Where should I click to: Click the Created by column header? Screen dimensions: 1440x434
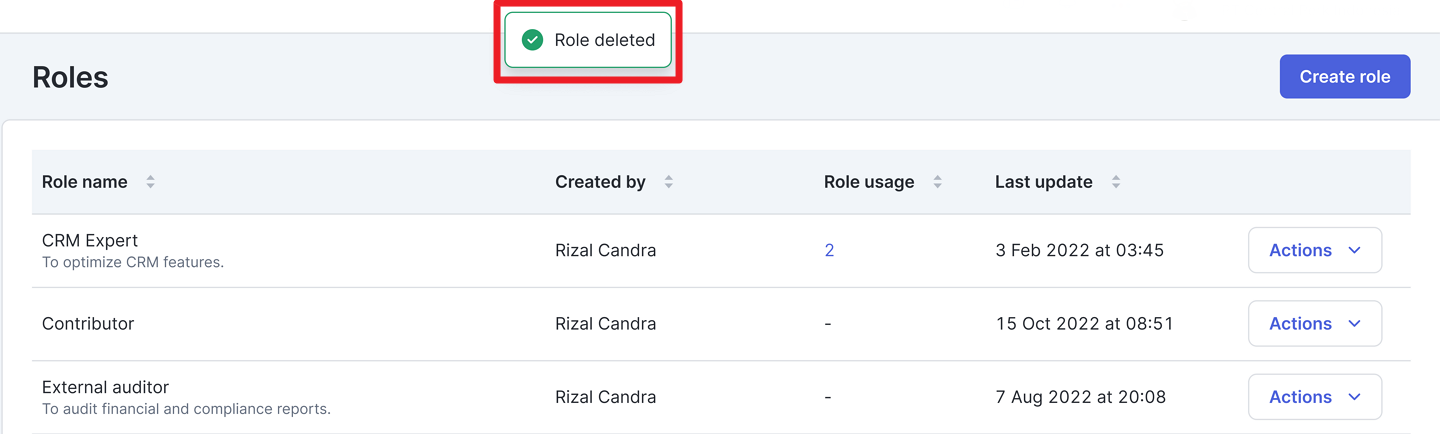pyautogui.click(x=600, y=182)
